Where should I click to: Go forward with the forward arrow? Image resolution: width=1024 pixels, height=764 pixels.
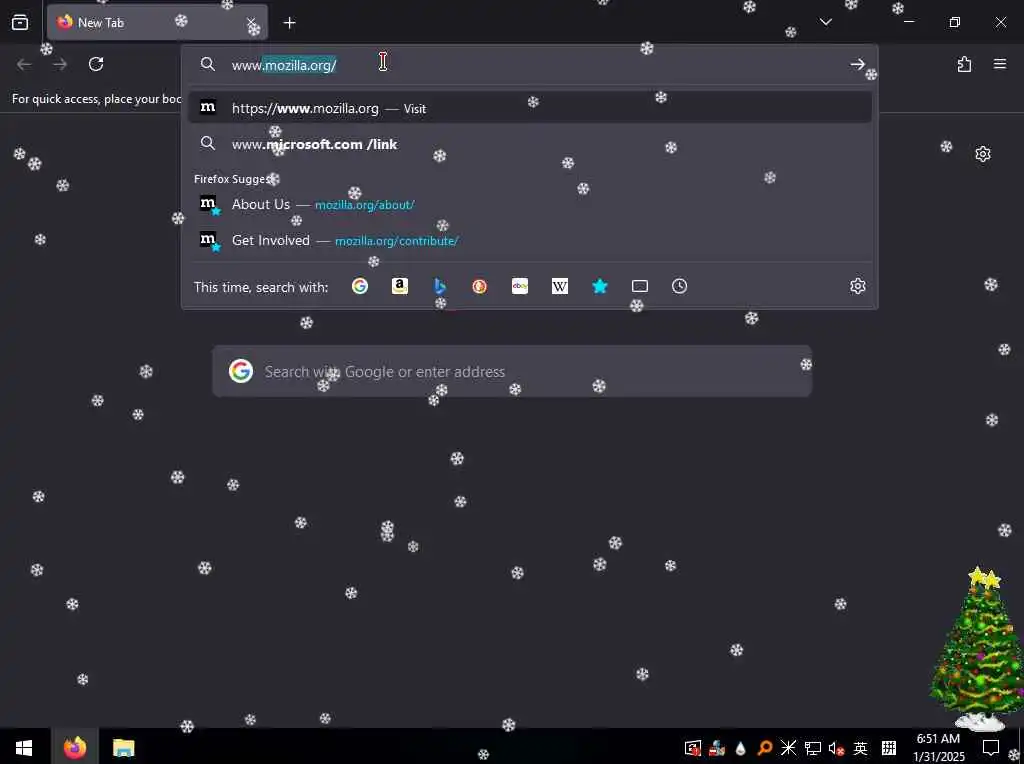coord(60,64)
